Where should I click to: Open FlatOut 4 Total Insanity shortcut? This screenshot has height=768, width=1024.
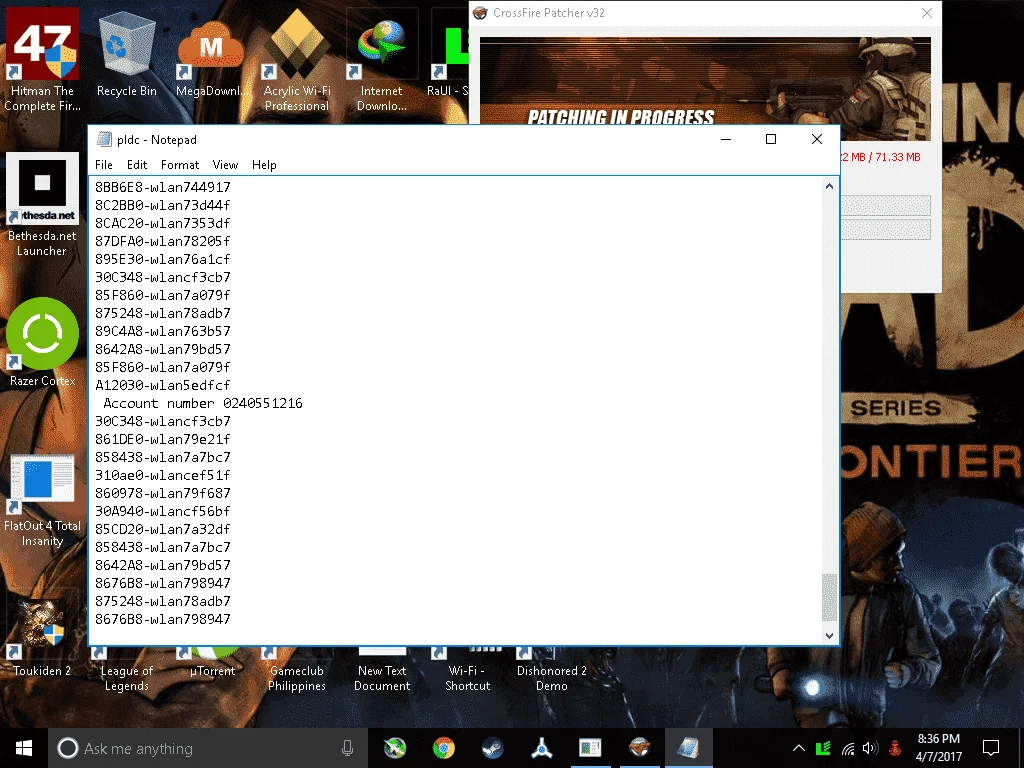[42, 500]
